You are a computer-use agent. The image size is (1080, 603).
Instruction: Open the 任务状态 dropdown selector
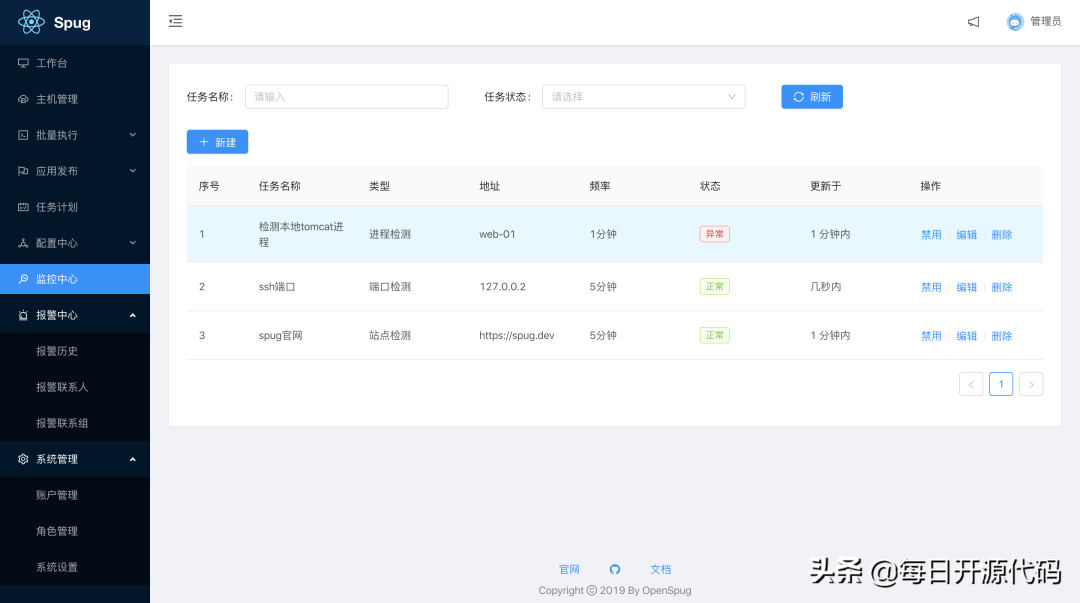pyautogui.click(x=643, y=97)
